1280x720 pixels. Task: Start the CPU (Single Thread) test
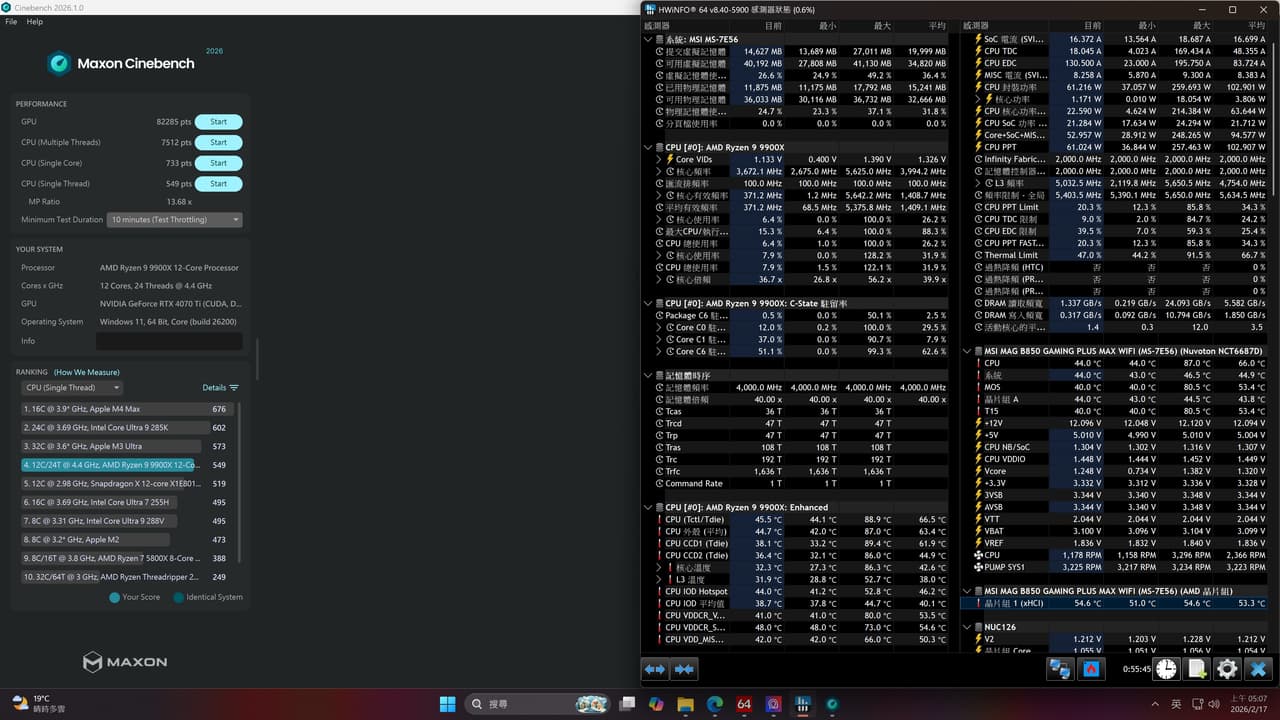pyautogui.click(x=218, y=183)
